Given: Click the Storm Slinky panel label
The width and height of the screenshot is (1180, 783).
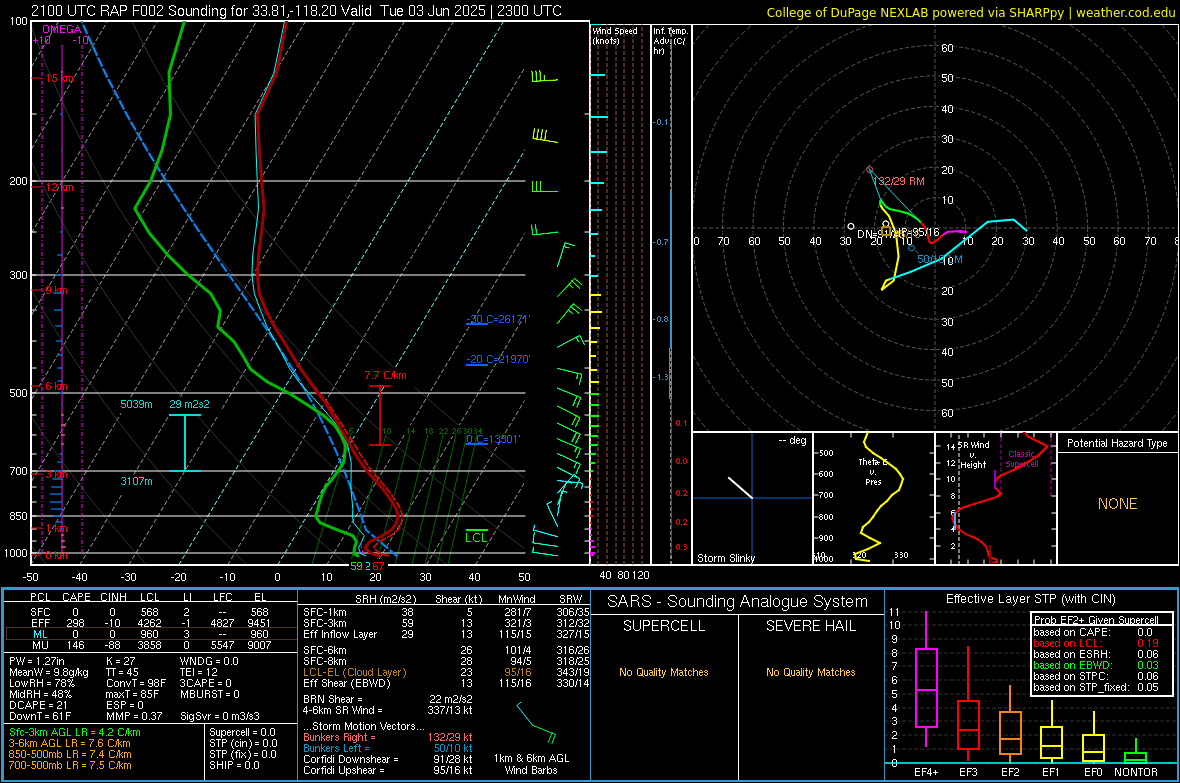Looking at the screenshot, I should (726, 558).
